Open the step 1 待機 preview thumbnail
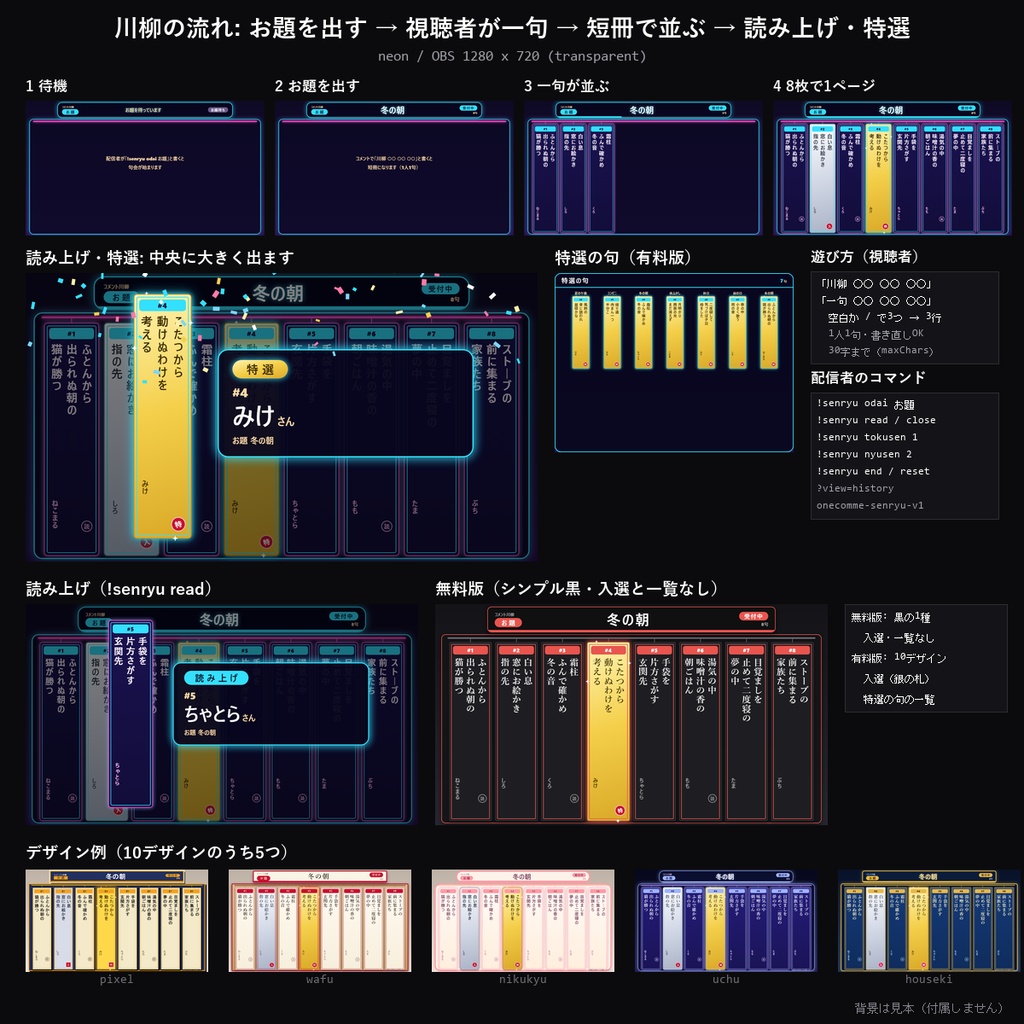The width and height of the screenshot is (1024, 1024). (144, 168)
